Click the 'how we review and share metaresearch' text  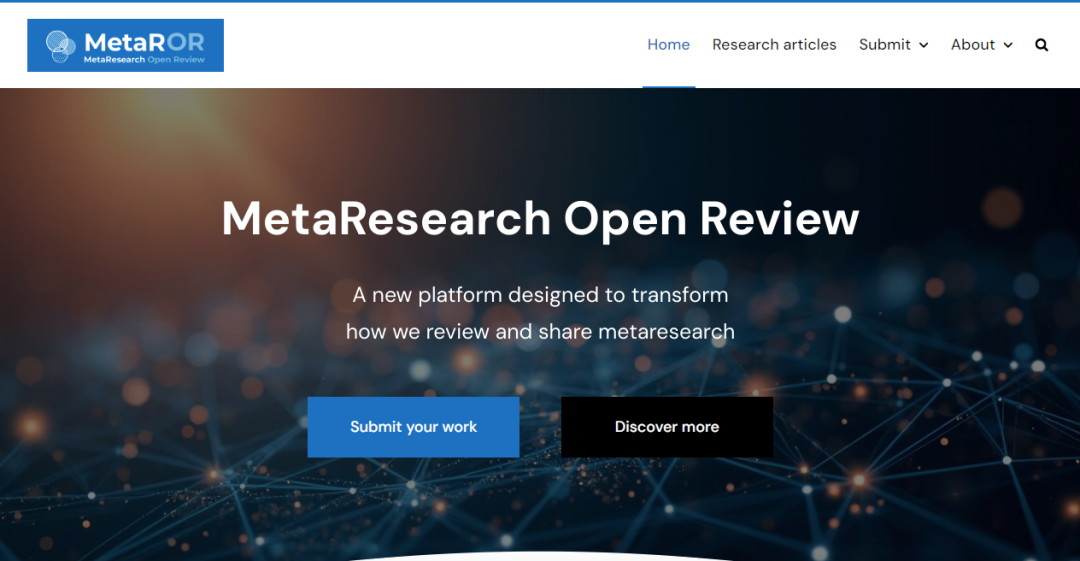(540, 332)
